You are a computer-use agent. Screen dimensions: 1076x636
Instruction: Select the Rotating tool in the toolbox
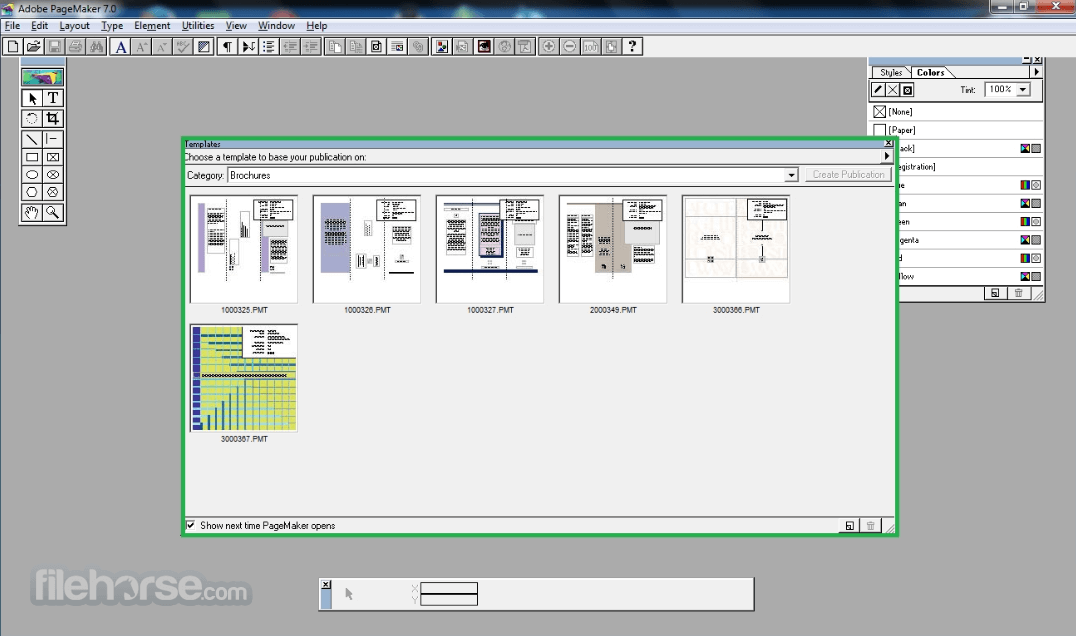click(x=32, y=119)
